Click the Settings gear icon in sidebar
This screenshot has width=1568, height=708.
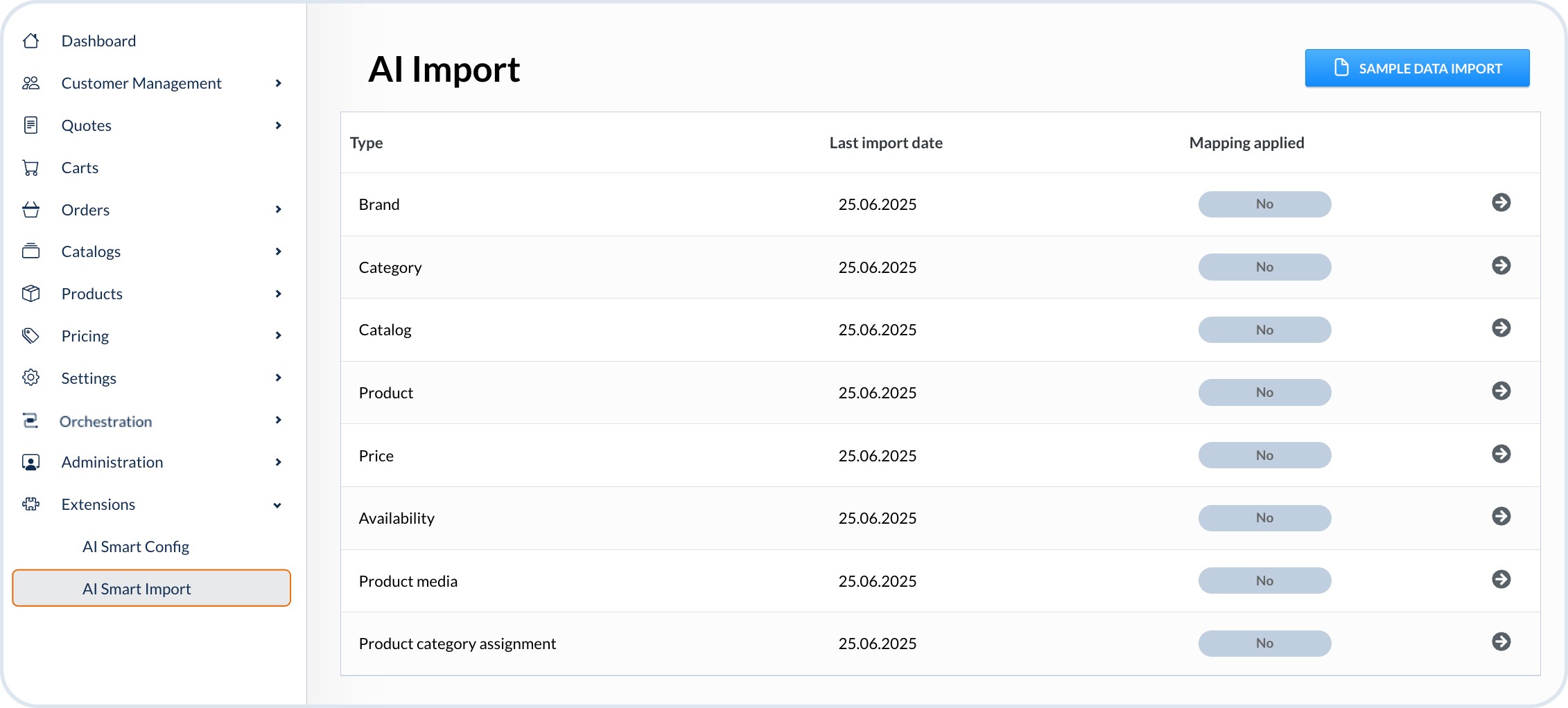(x=31, y=378)
